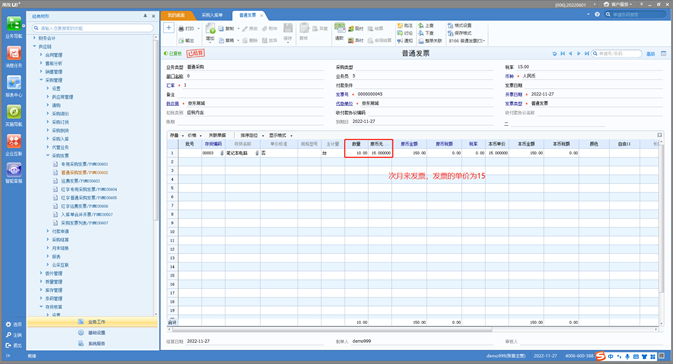Click the plus new-document toolbar icon
Viewport: 673px width, 364px height.
click(169, 28)
